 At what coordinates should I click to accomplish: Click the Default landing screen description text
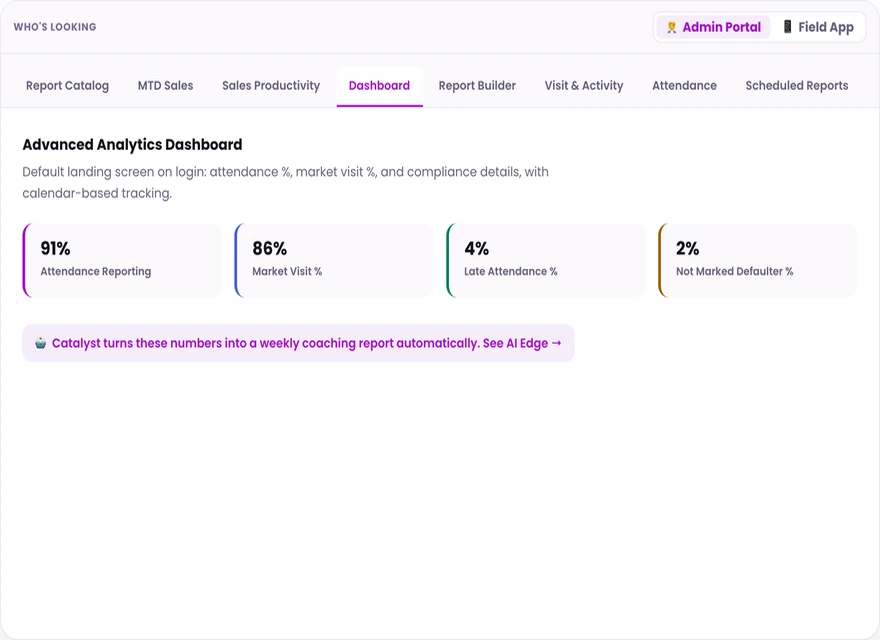tap(285, 182)
